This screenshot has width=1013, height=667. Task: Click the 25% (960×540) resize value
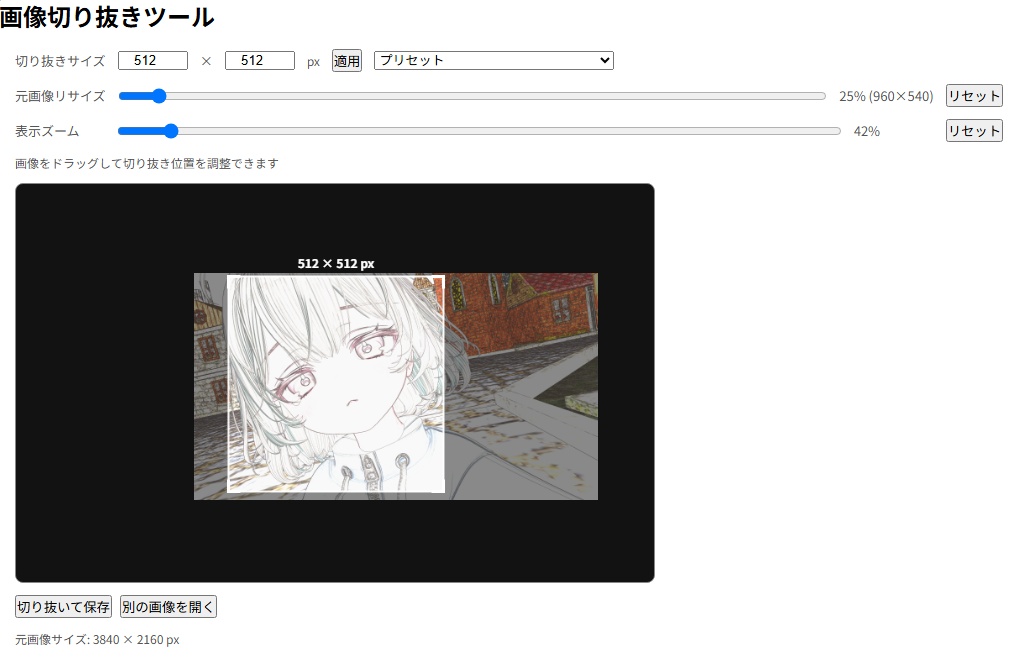coord(886,96)
